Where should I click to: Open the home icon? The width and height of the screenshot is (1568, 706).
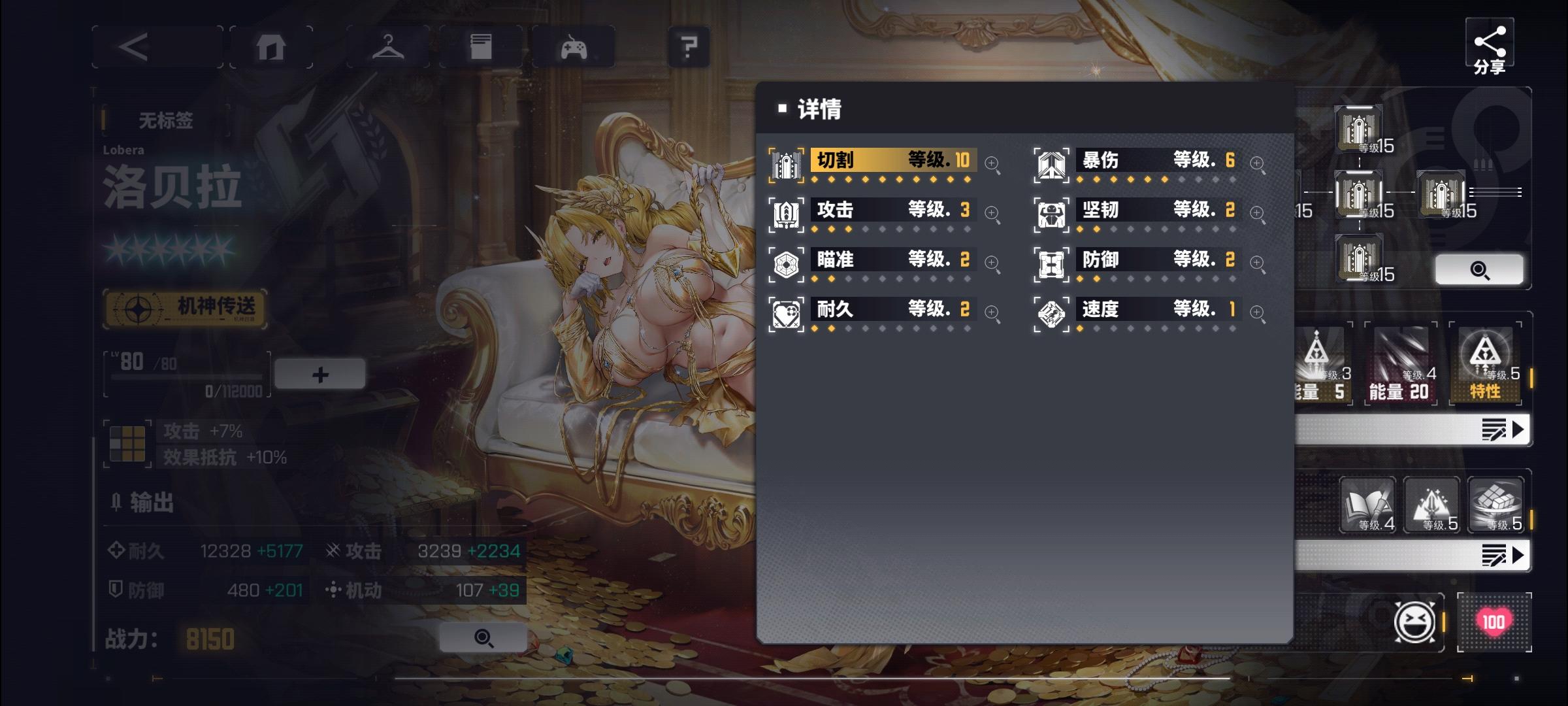pyautogui.click(x=270, y=47)
